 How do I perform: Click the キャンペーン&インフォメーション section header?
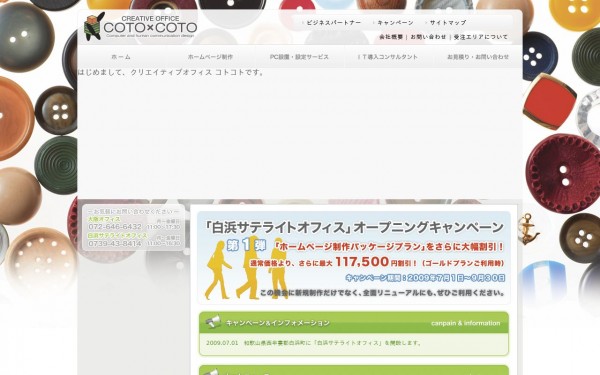pos(354,323)
